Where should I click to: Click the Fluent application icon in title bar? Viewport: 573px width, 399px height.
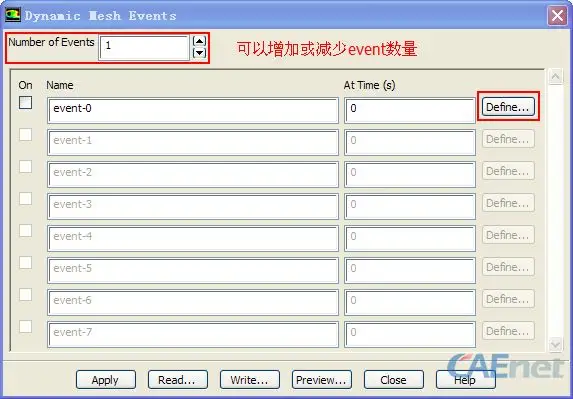coord(12,15)
